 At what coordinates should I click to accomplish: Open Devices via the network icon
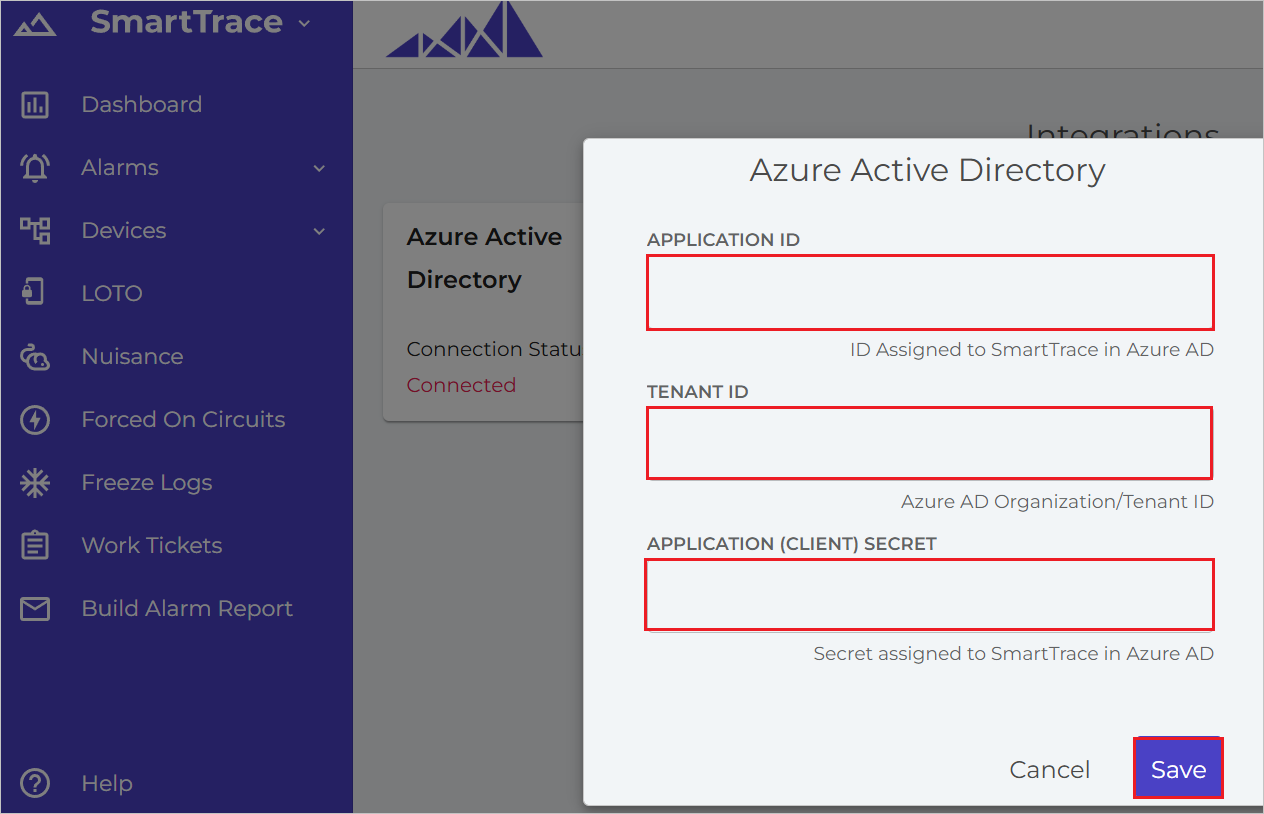[x=35, y=230]
